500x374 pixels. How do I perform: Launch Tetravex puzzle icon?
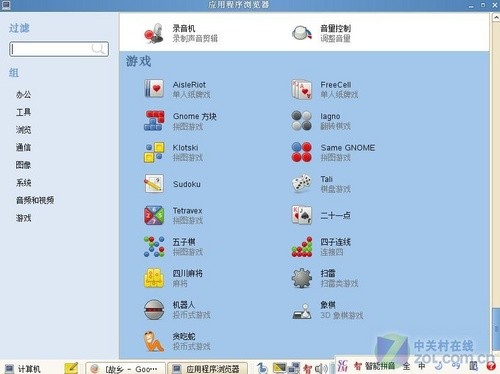coord(154,215)
